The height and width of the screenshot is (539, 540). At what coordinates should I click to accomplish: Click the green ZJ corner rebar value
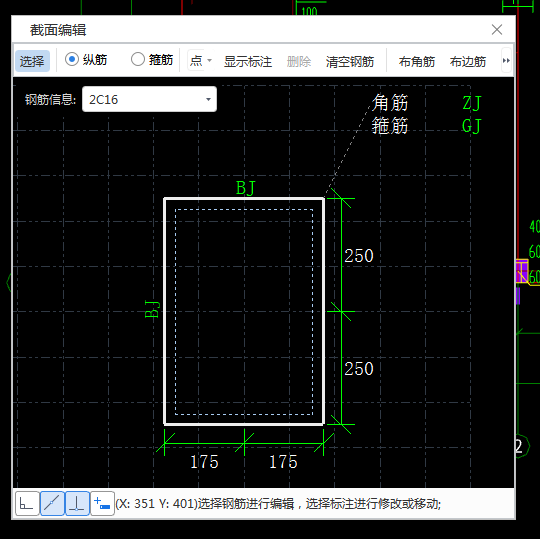coord(471,103)
